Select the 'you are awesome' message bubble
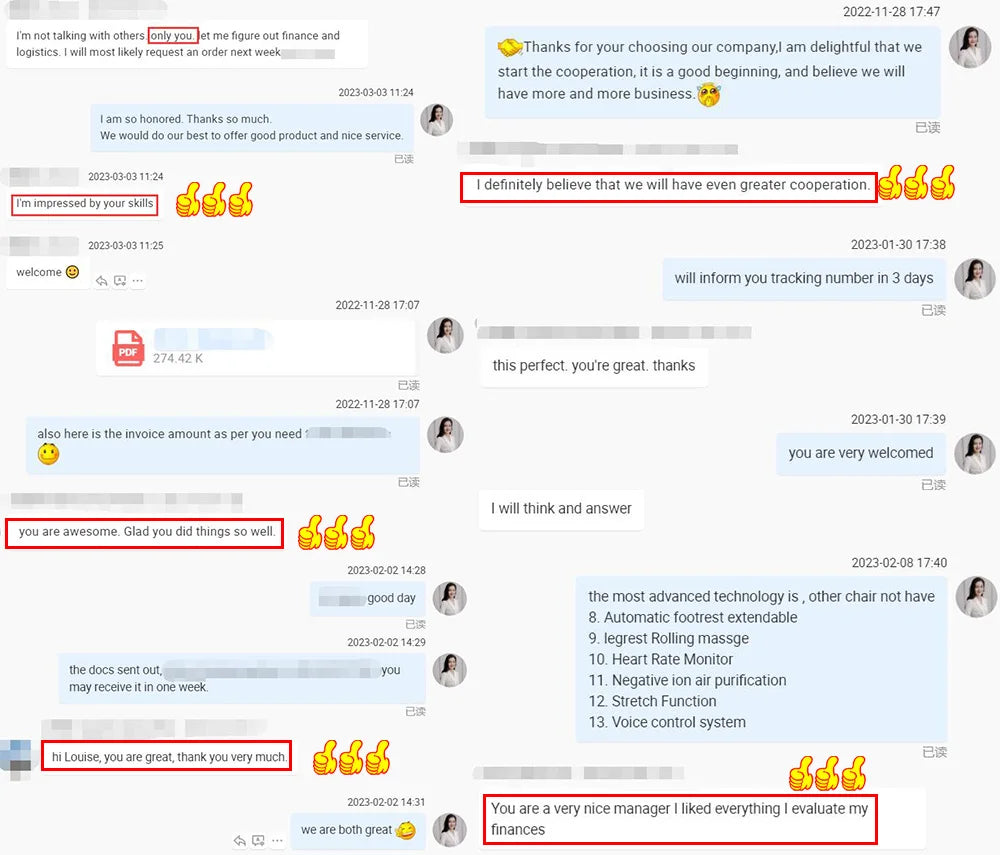The width and height of the screenshot is (1000, 855). click(x=145, y=533)
